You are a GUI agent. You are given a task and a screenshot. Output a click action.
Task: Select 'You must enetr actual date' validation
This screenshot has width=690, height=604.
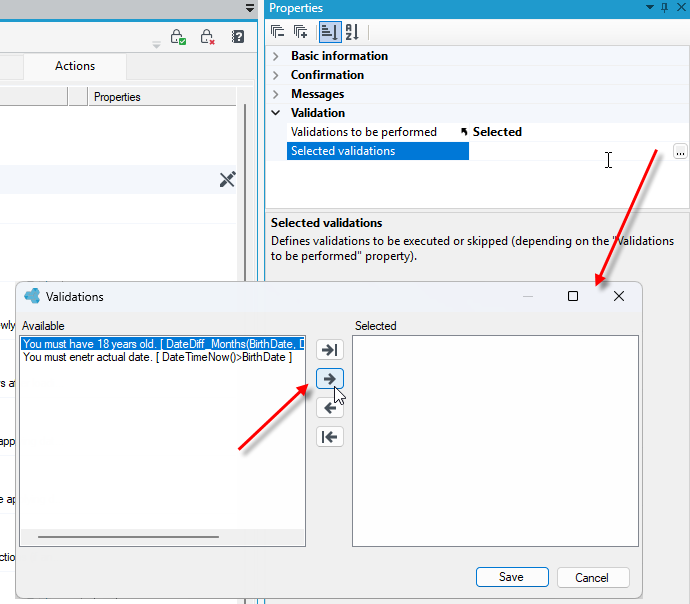point(157,357)
